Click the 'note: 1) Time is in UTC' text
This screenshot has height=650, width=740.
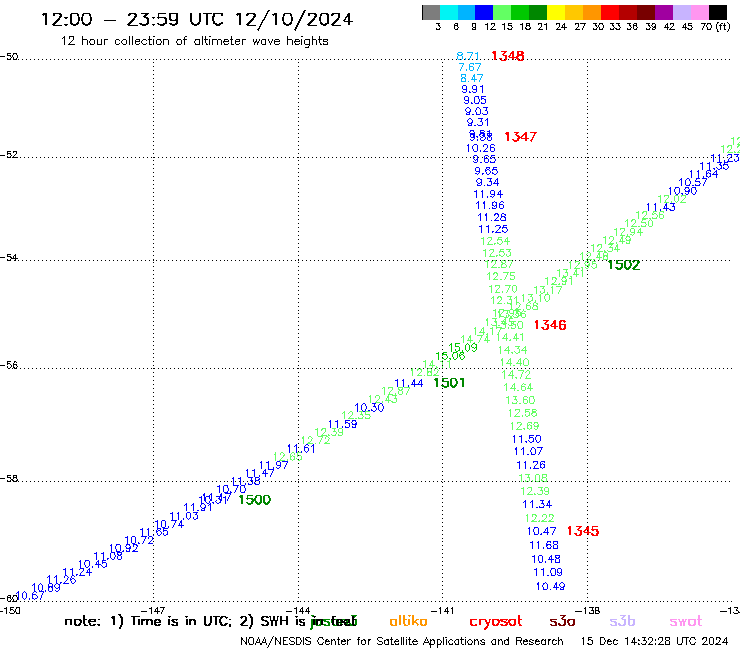click(148, 621)
